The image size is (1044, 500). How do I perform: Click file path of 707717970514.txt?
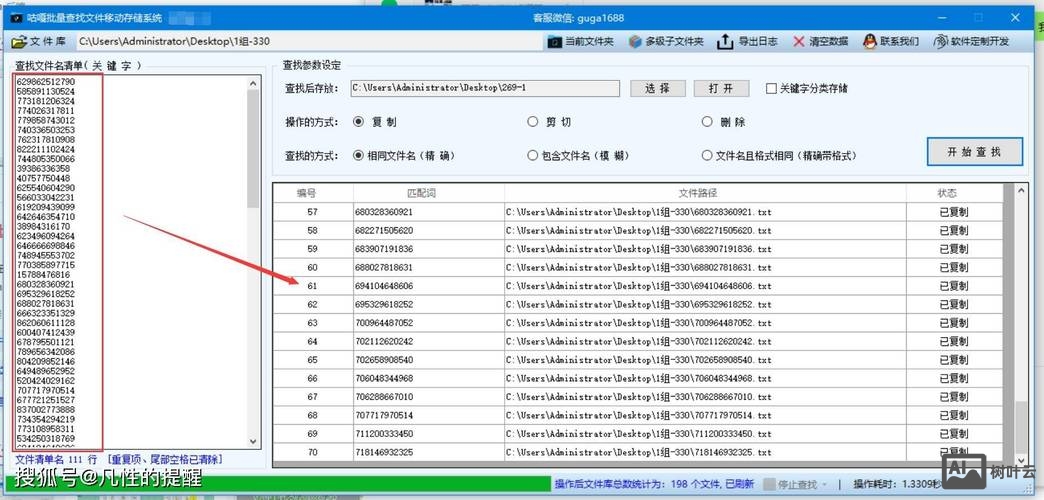coord(639,415)
